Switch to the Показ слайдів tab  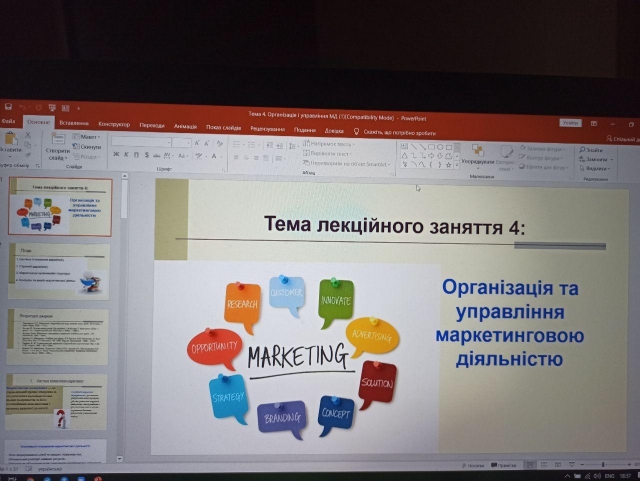223,127
